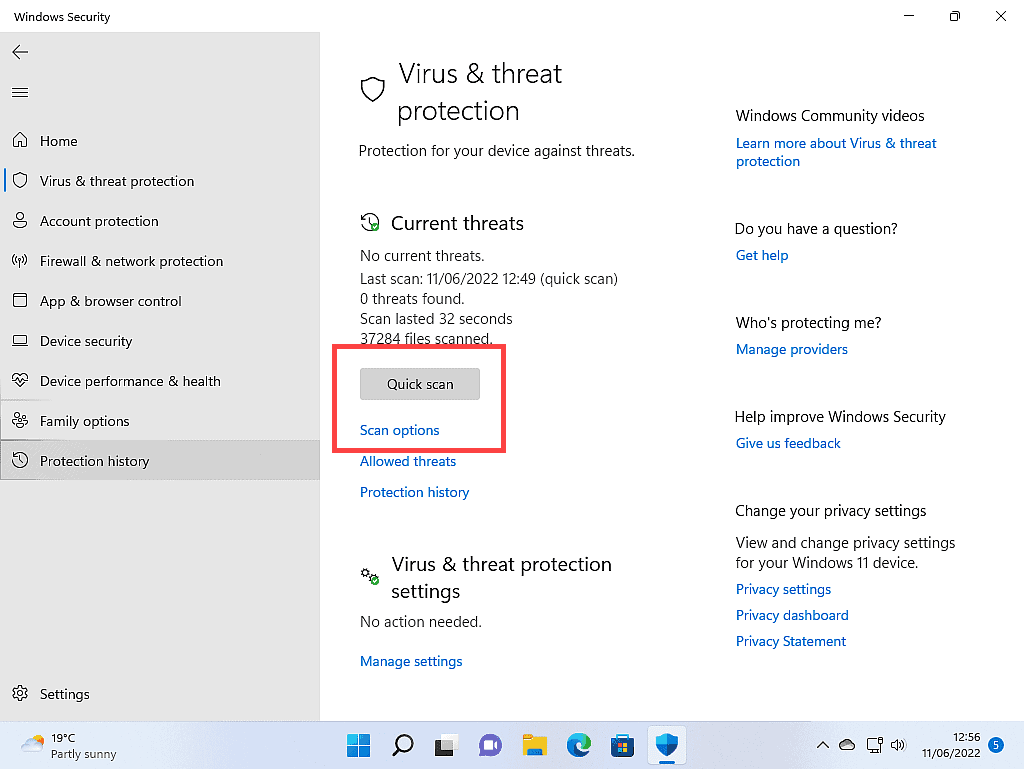Open Manage providers link
Viewport: 1024px width, 769px height.
[x=792, y=349]
